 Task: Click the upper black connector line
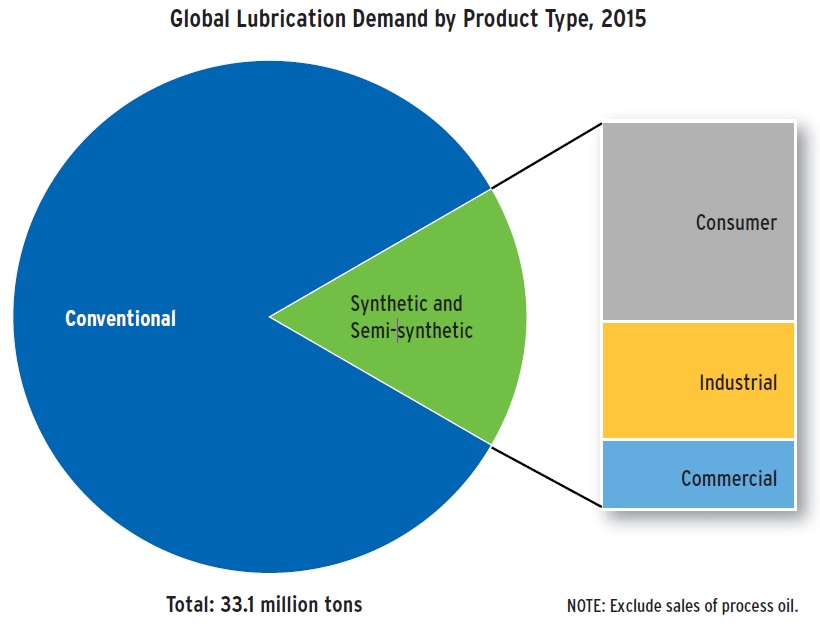(x=546, y=155)
